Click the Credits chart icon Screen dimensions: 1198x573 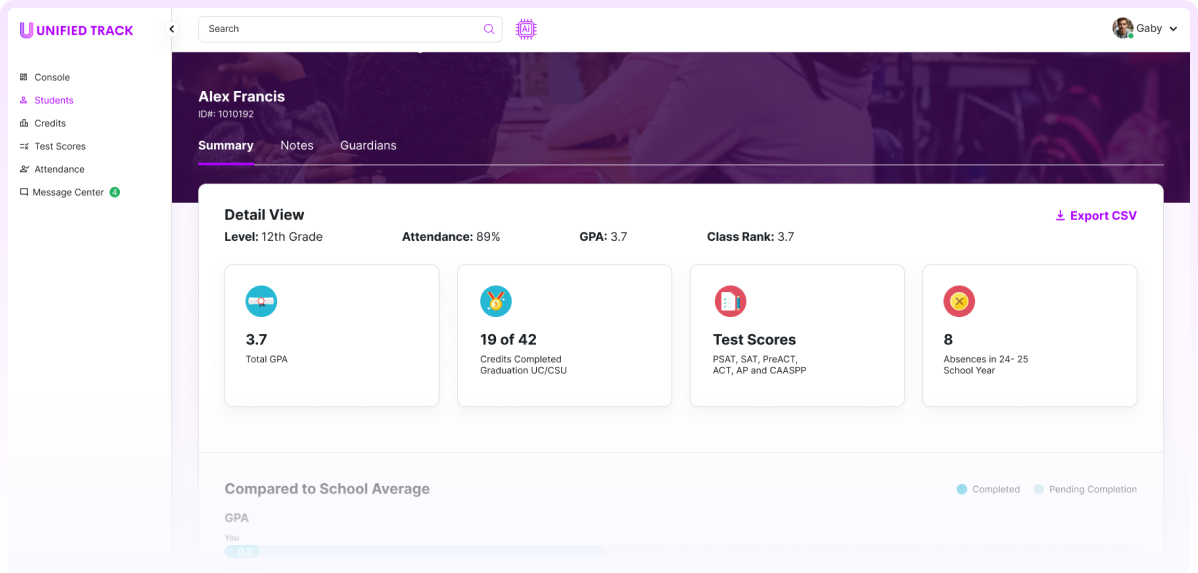tap(24, 123)
